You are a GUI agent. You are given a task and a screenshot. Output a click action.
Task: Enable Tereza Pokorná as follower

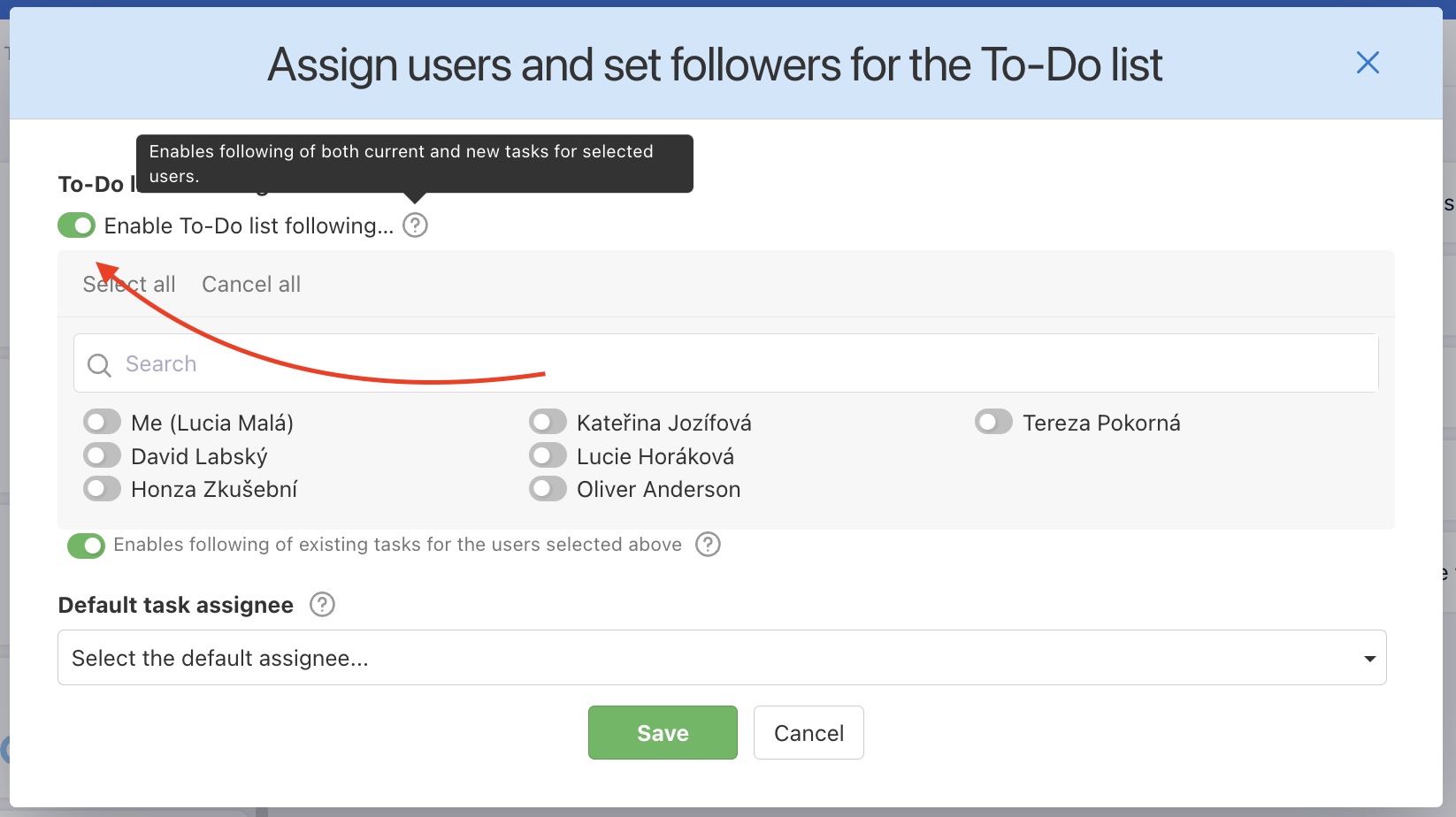pos(992,422)
